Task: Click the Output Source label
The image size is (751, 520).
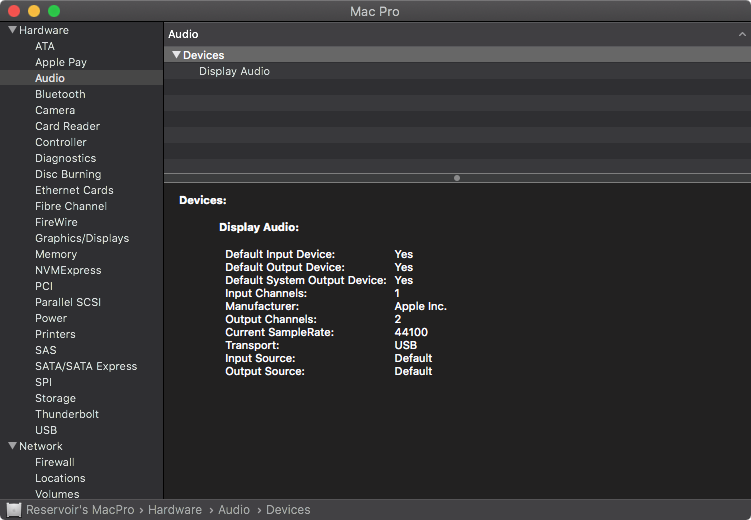Action: pyautogui.click(x=265, y=371)
